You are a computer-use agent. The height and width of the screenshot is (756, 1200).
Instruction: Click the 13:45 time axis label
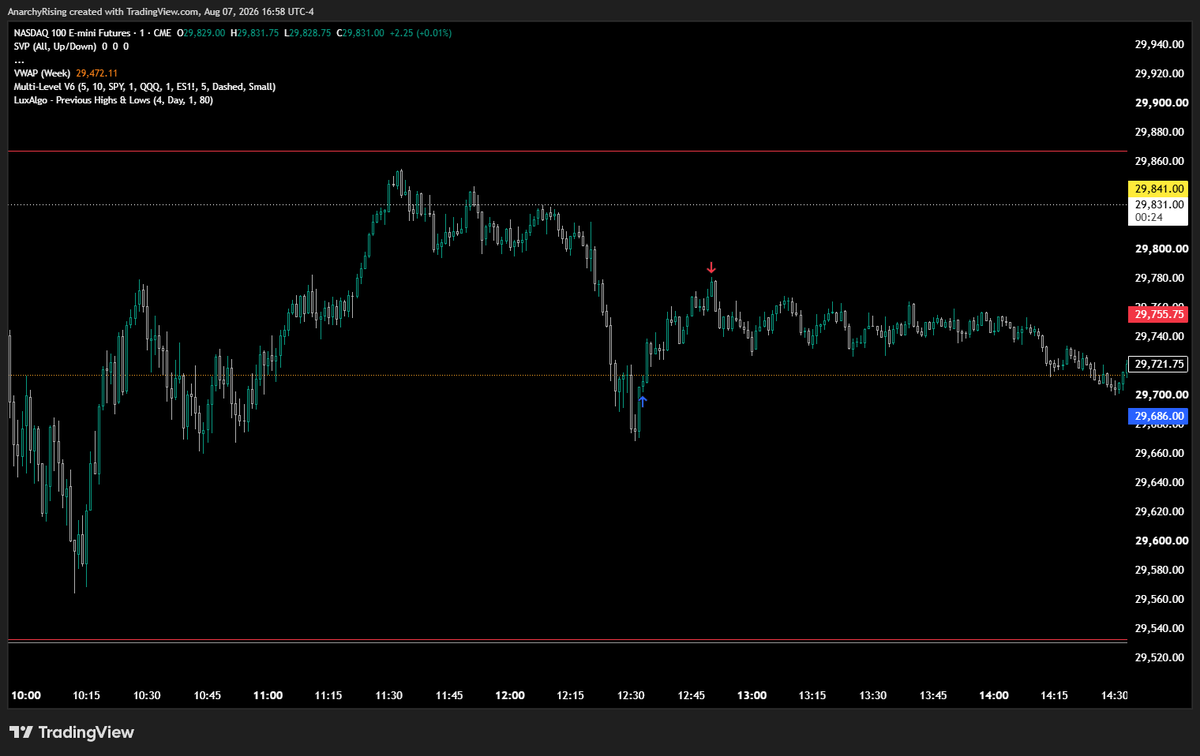click(x=933, y=695)
